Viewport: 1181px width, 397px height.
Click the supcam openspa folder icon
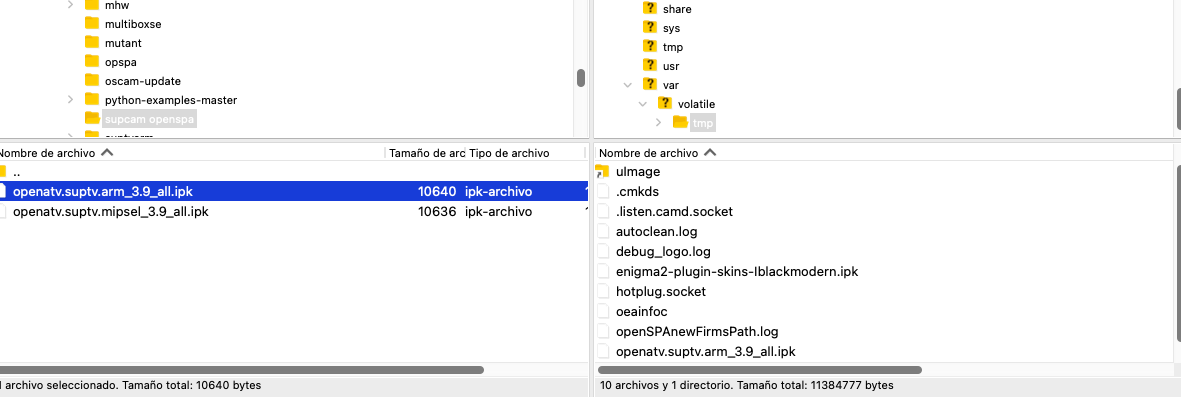click(x=92, y=118)
